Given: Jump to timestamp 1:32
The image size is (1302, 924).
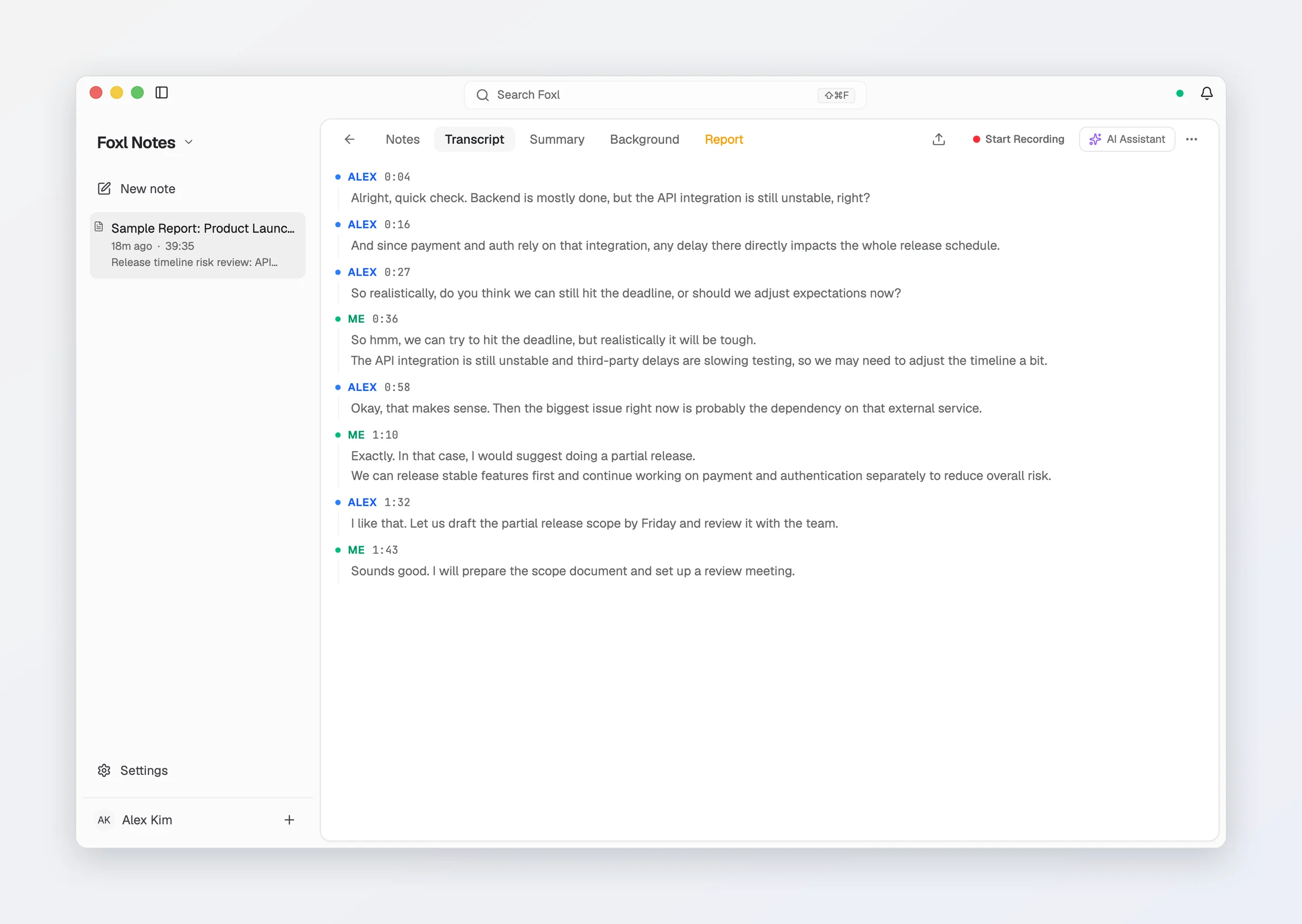Looking at the screenshot, I should pos(397,502).
